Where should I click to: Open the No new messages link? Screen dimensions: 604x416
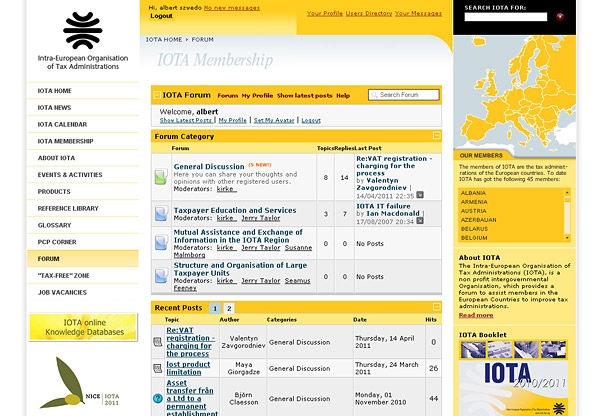tap(232, 8)
